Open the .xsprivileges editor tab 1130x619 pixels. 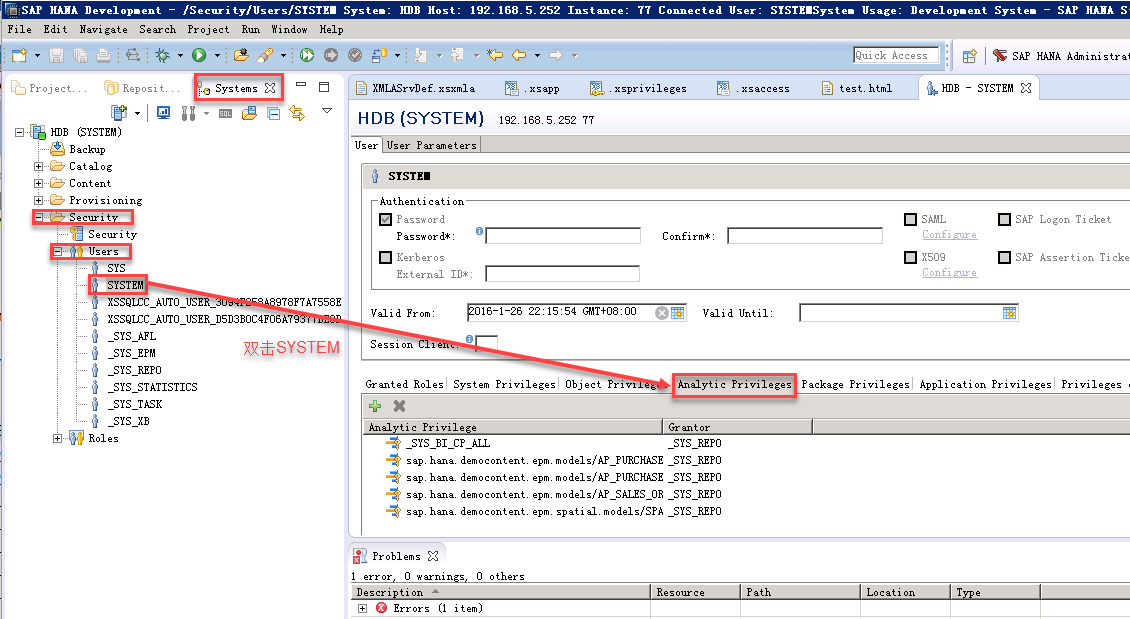[x=640, y=89]
